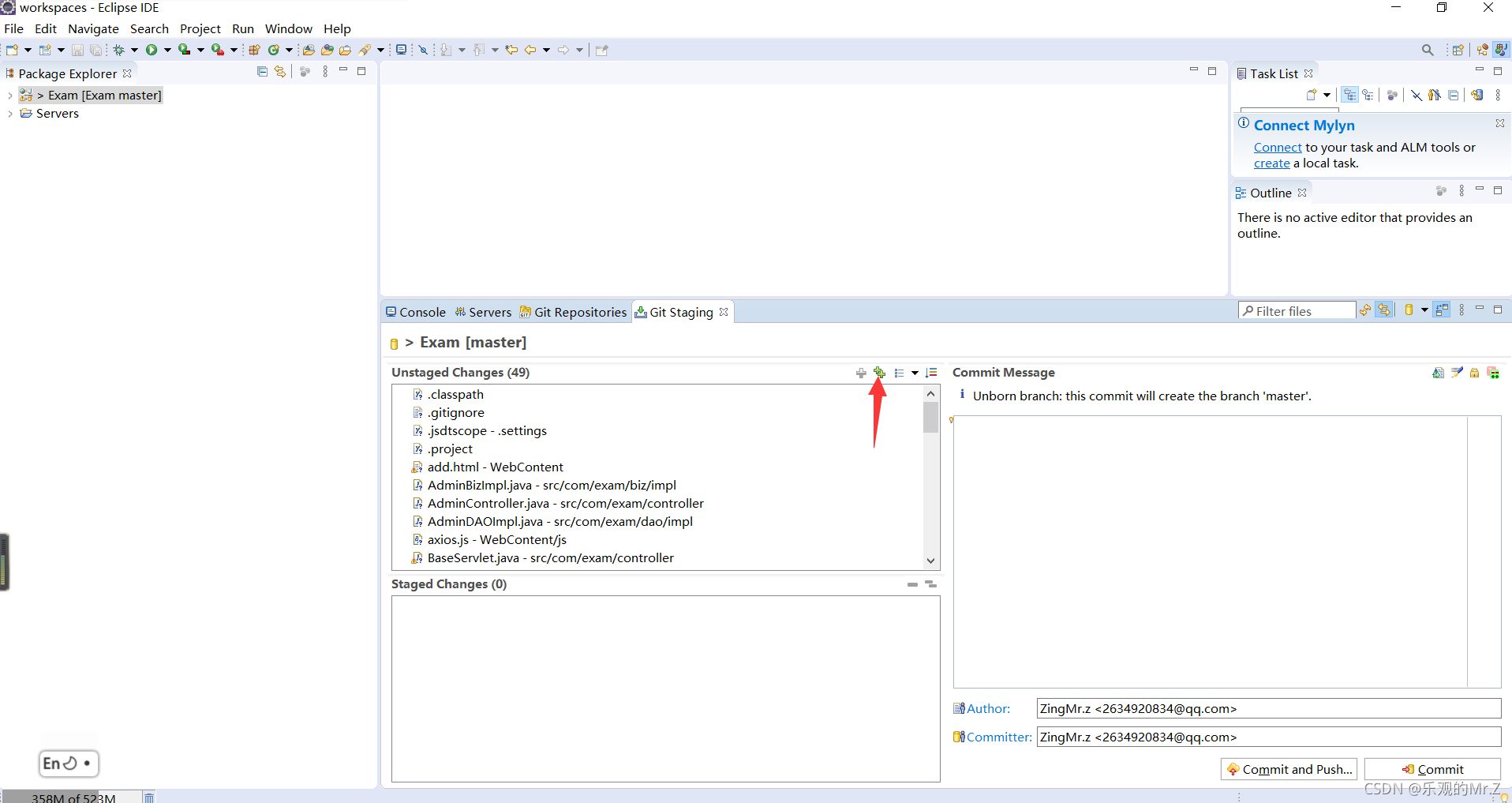
Task: Open the New wizard dropdown arrow
Action: pos(28,50)
